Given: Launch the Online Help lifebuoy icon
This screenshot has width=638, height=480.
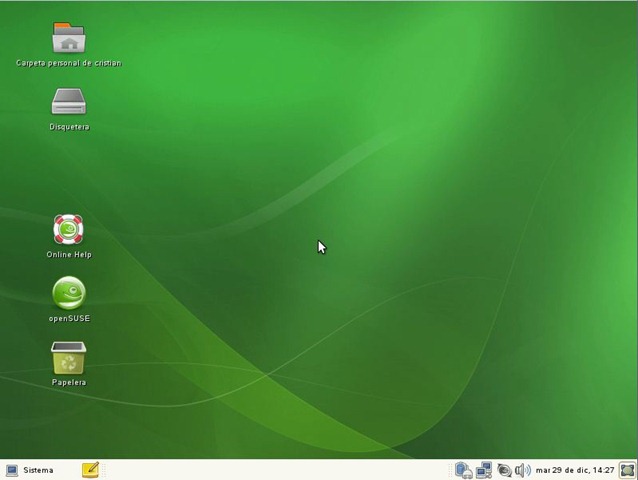Looking at the screenshot, I should [x=68, y=229].
